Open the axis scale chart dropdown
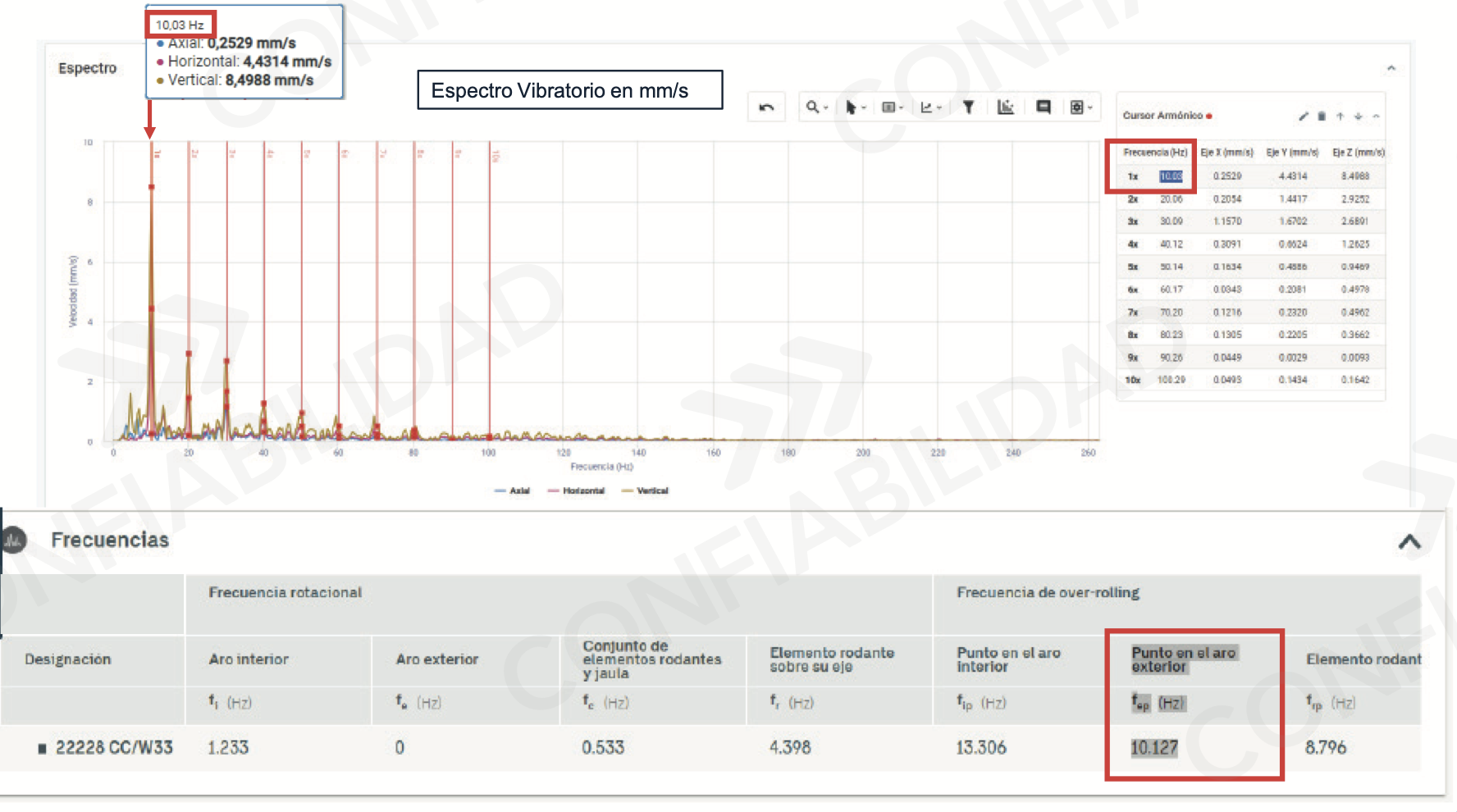Image resolution: width=1457 pixels, height=812 pixels. 930,107
